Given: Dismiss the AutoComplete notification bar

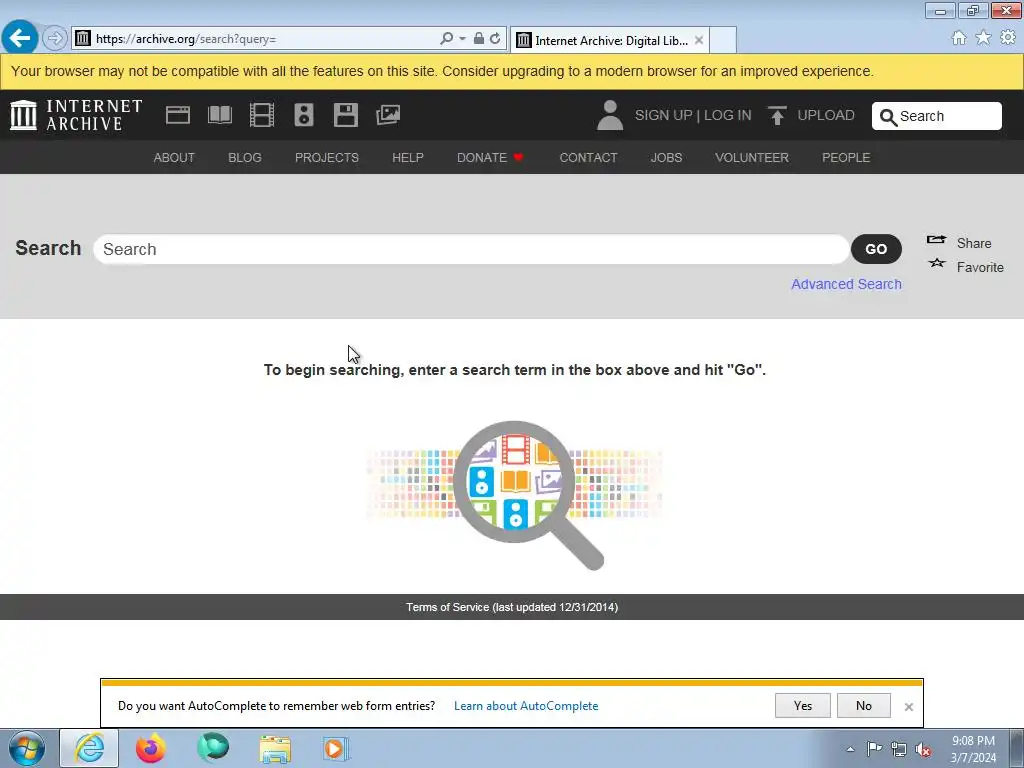Looking at the screenshot, I should click(908, 707).
